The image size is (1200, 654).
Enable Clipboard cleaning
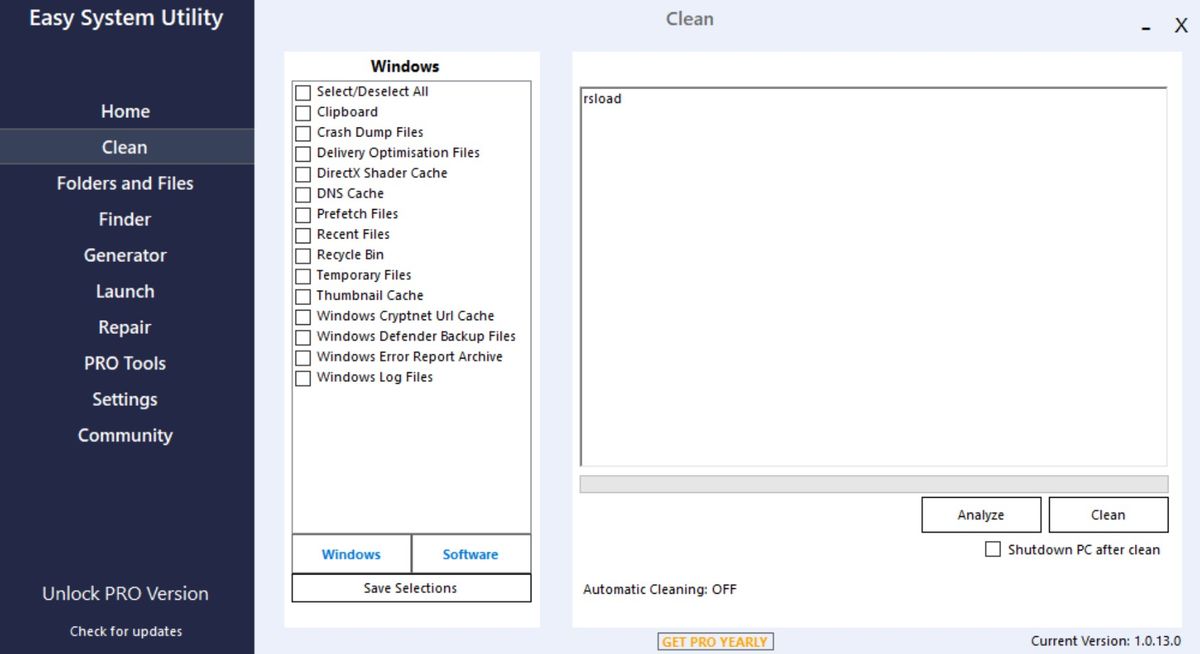click(x=304, y=112)
